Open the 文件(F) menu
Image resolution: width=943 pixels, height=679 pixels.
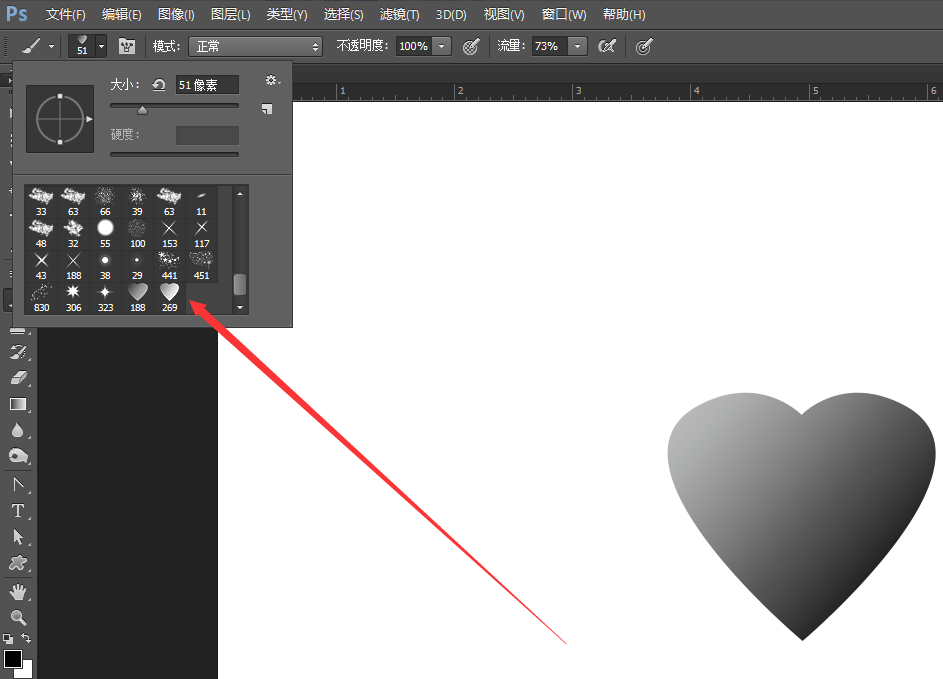(66, 14)
